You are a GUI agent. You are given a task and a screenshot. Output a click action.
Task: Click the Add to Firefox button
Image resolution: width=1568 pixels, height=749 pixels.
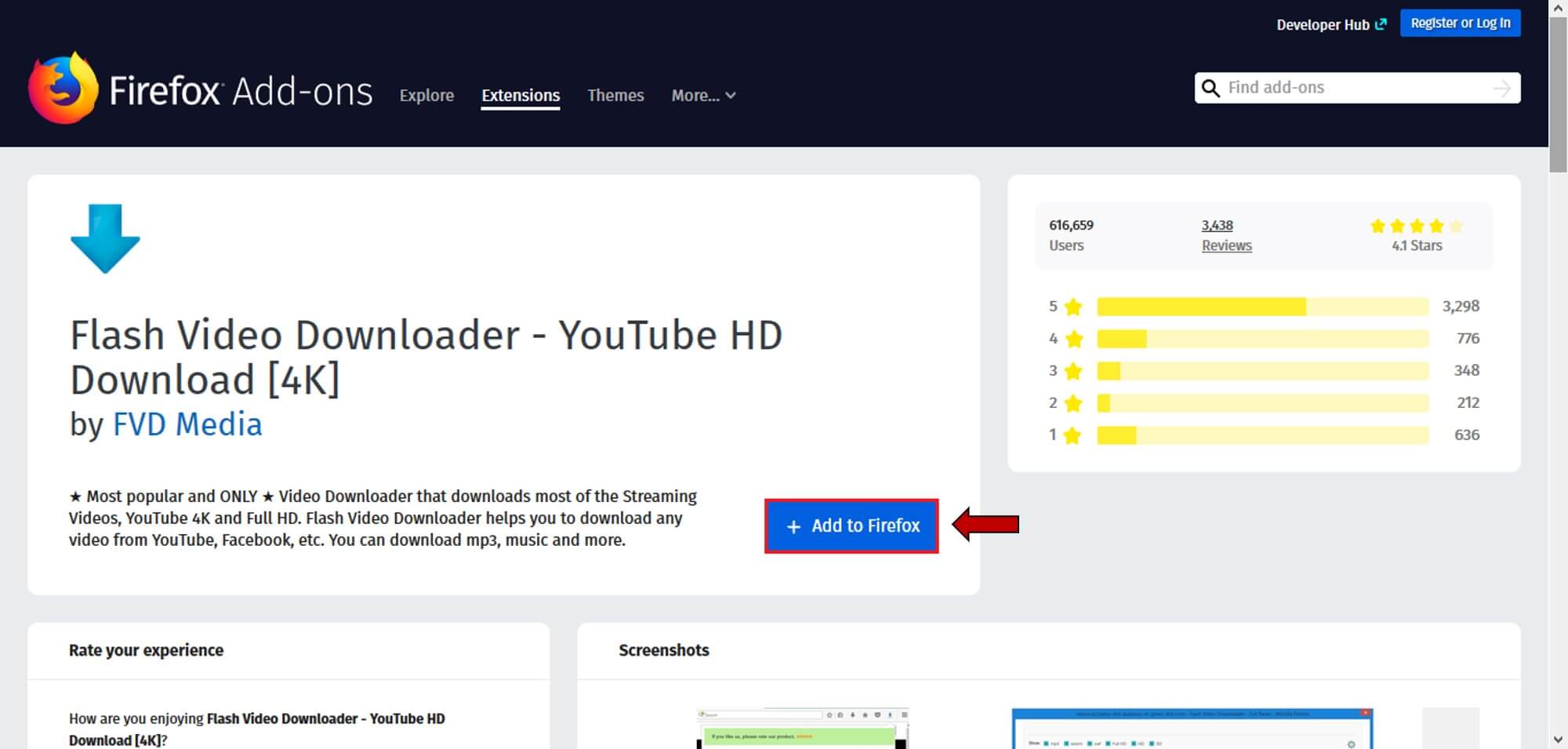pyautogui.click(x=851, y=525)
